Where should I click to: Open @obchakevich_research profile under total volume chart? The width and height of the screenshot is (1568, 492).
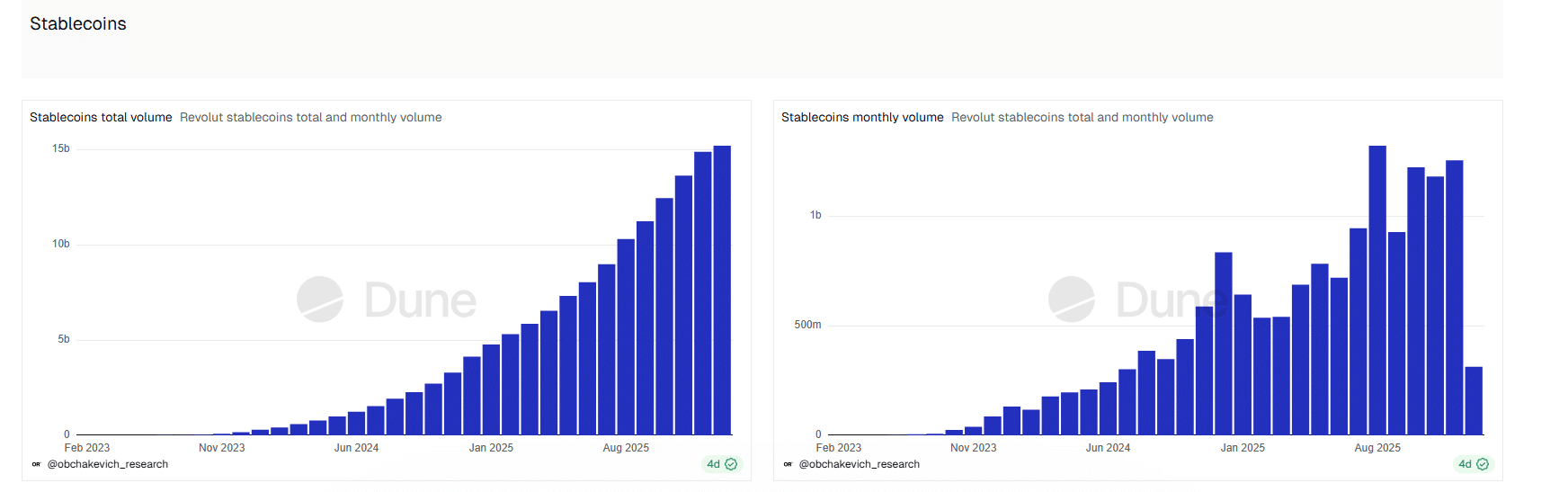click(108, 465)
